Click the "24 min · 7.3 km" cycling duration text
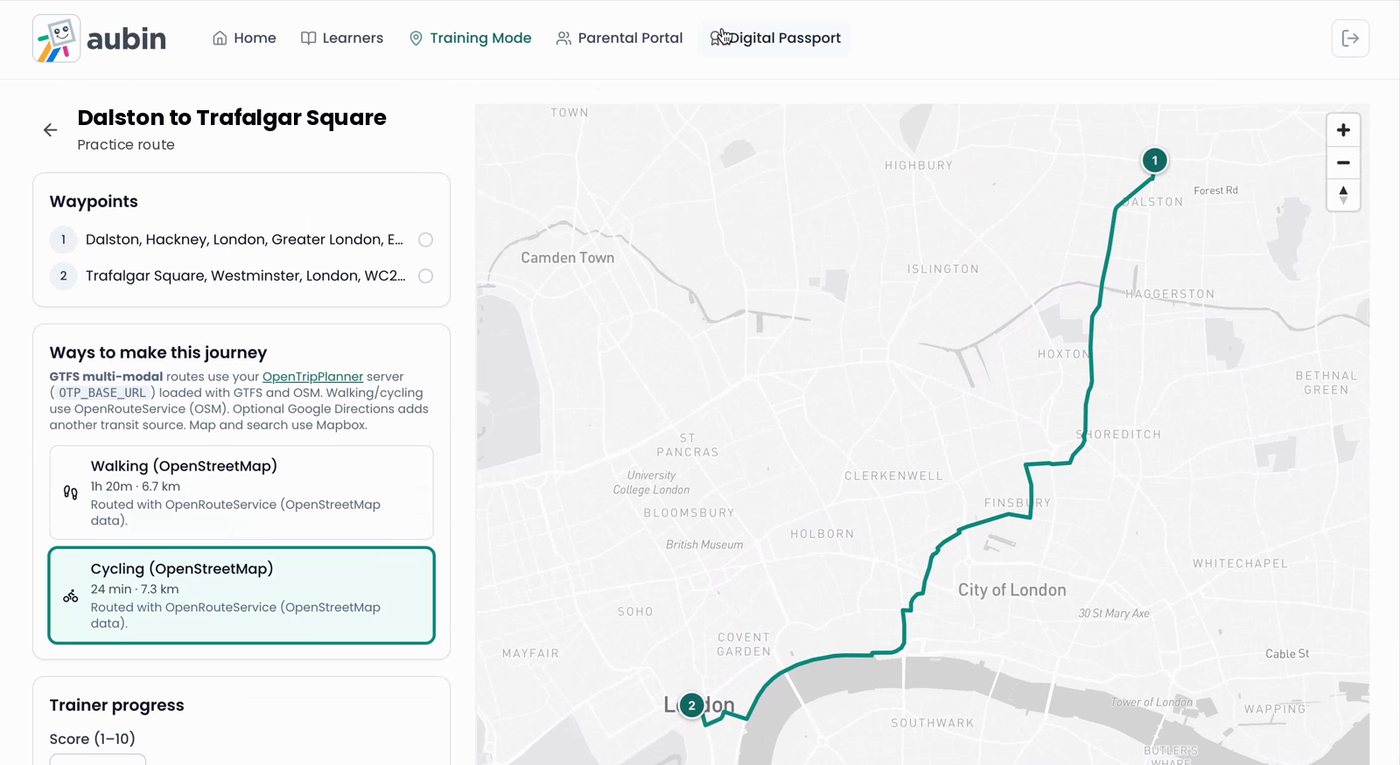 [x=135, y=589]
